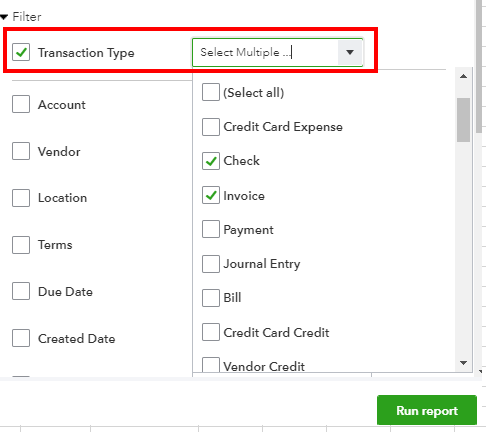The image size is (486, 432).
Task: Enable the Vendor filter checkbox
Action: pyautogui.click(x=21, y=151)
